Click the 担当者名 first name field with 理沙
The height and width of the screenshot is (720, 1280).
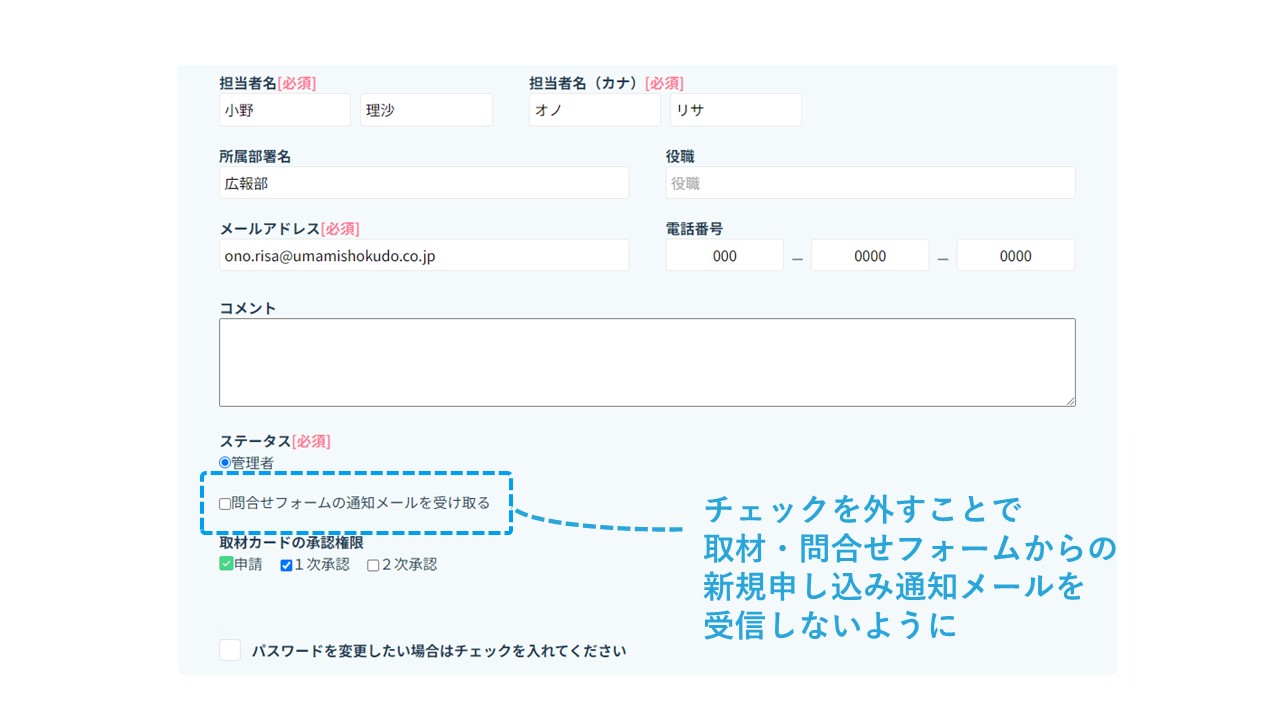tap(426, 110)
